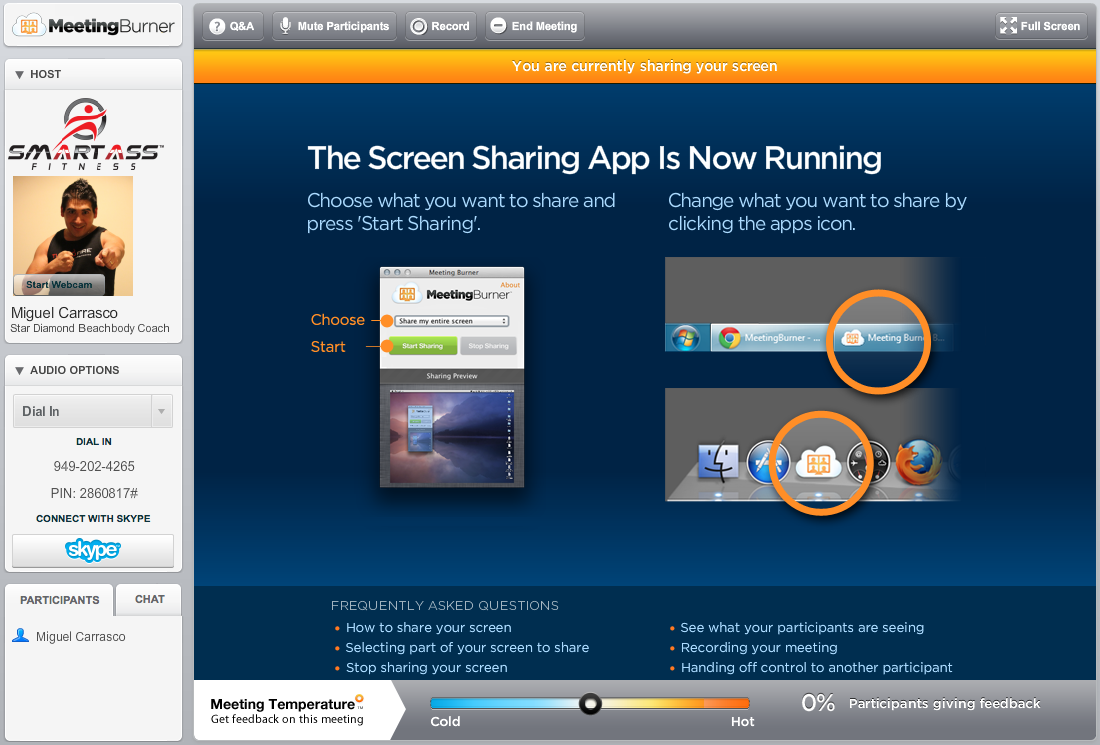Image resolution: width=1100 pixels, height=745 pixels.
Task: Click the MeetingBurner logo
Action: (93, 26)
